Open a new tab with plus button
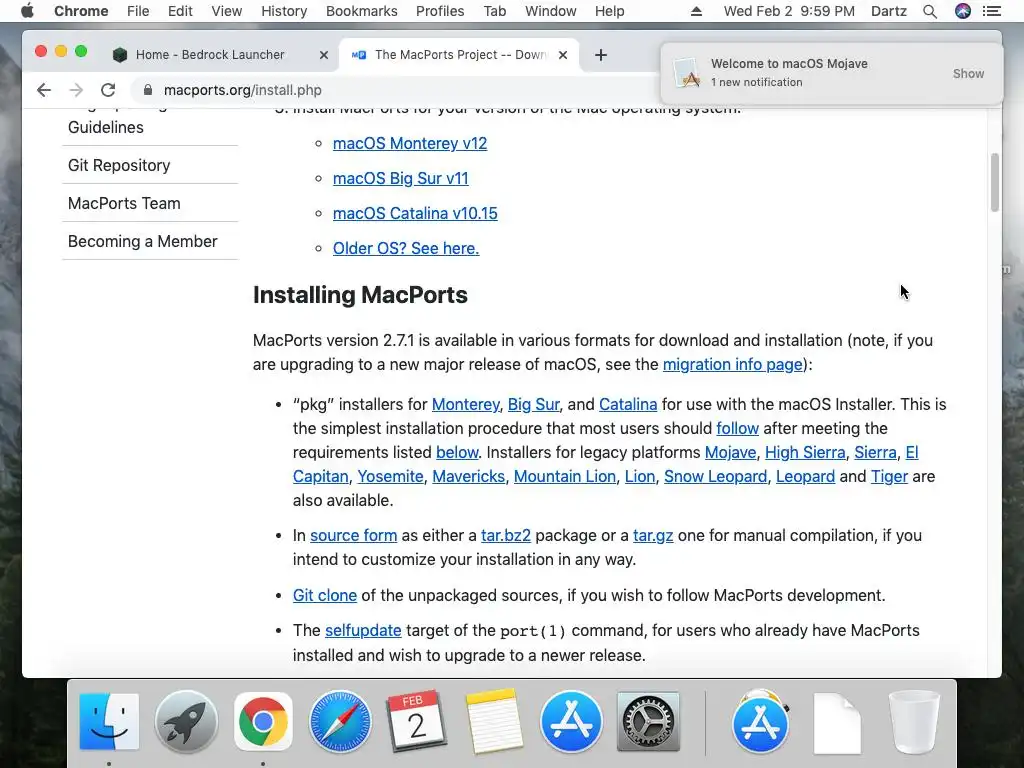 point(601,55)
